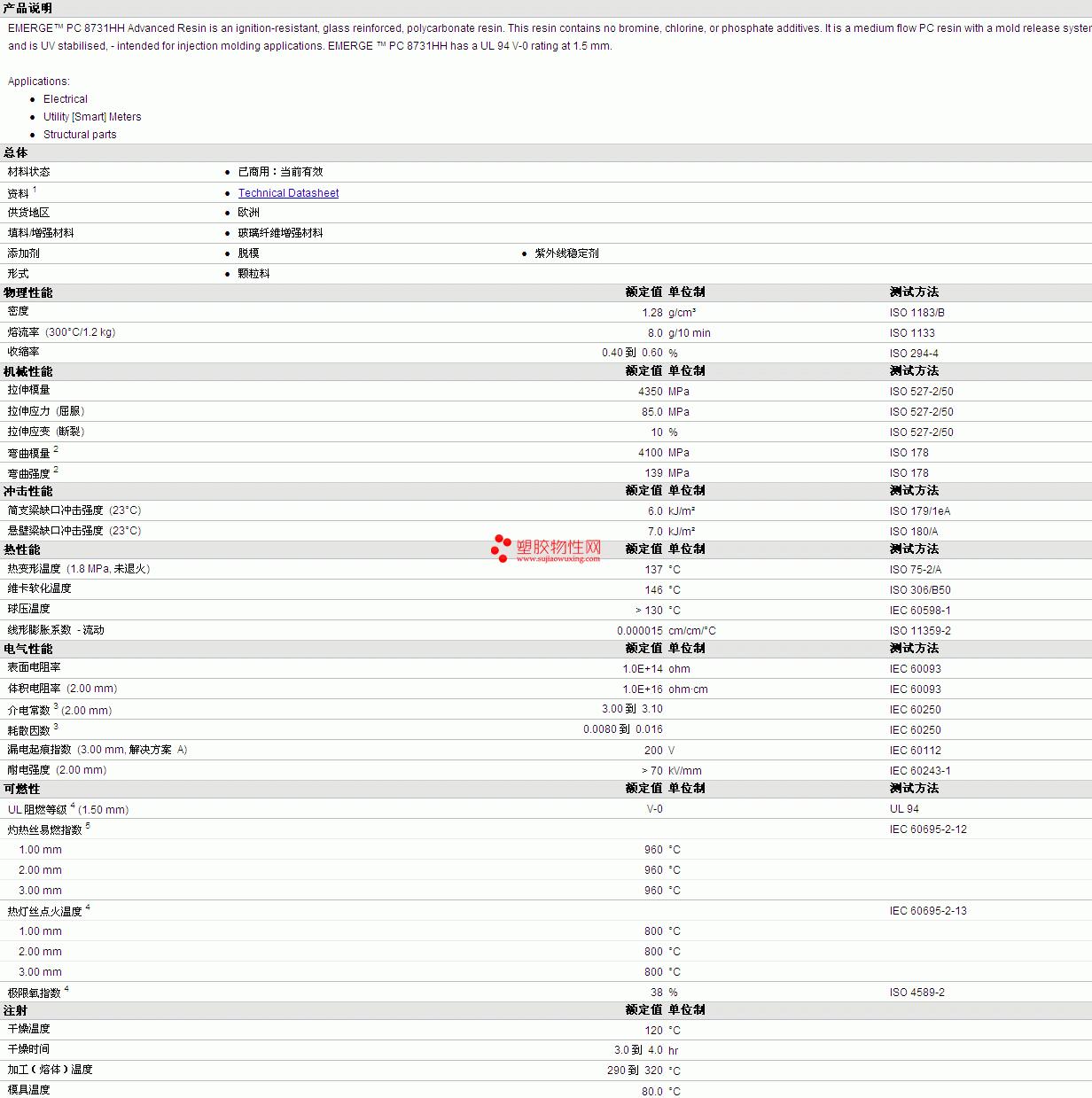1092x1098 pixels.
Task: Click the "ISO 75-2/A" test method
Action: (x=916, y=570)
